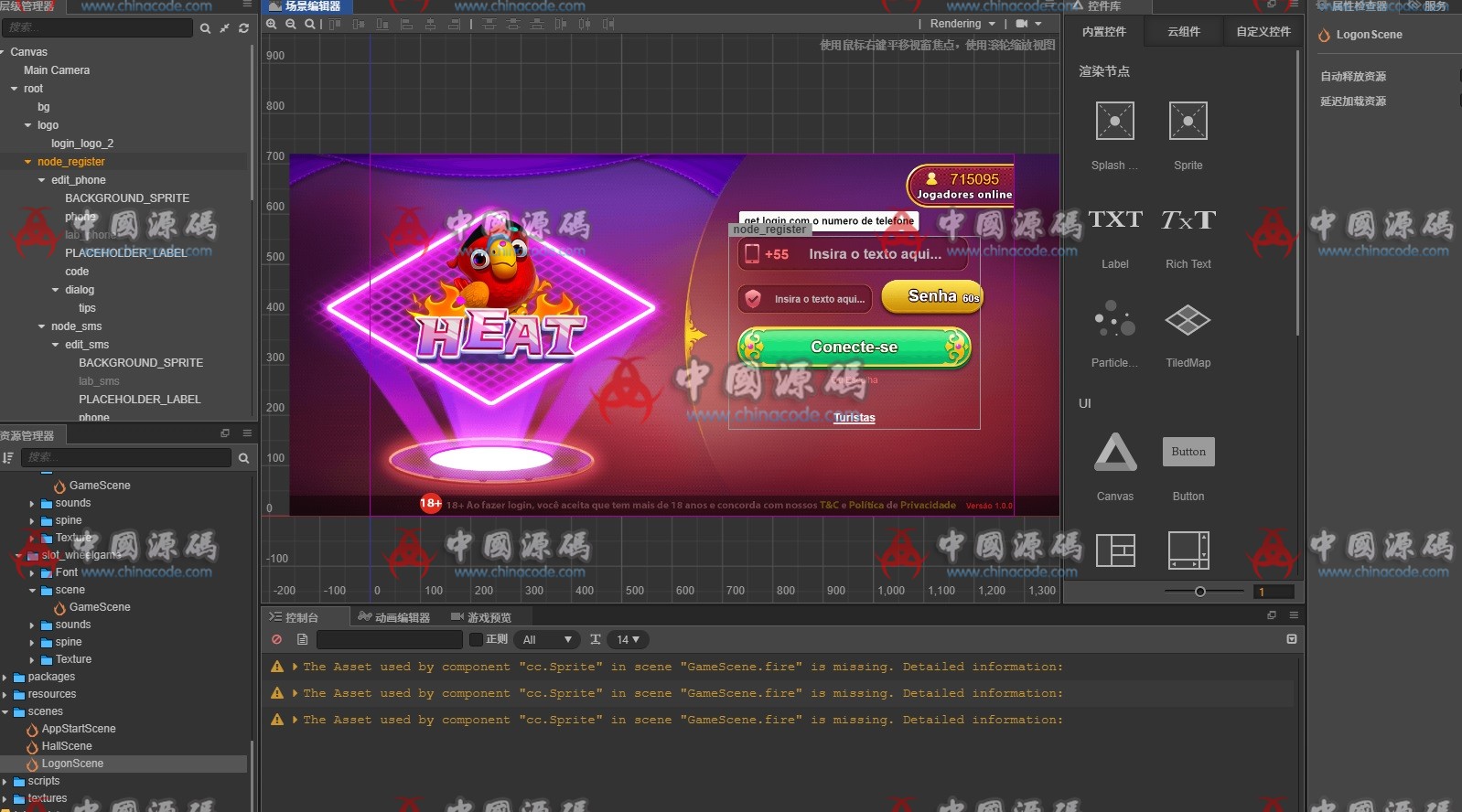Click the asset sort icon in assets panel
This screenshot has width=1462, height=812.
click(8, 457)
